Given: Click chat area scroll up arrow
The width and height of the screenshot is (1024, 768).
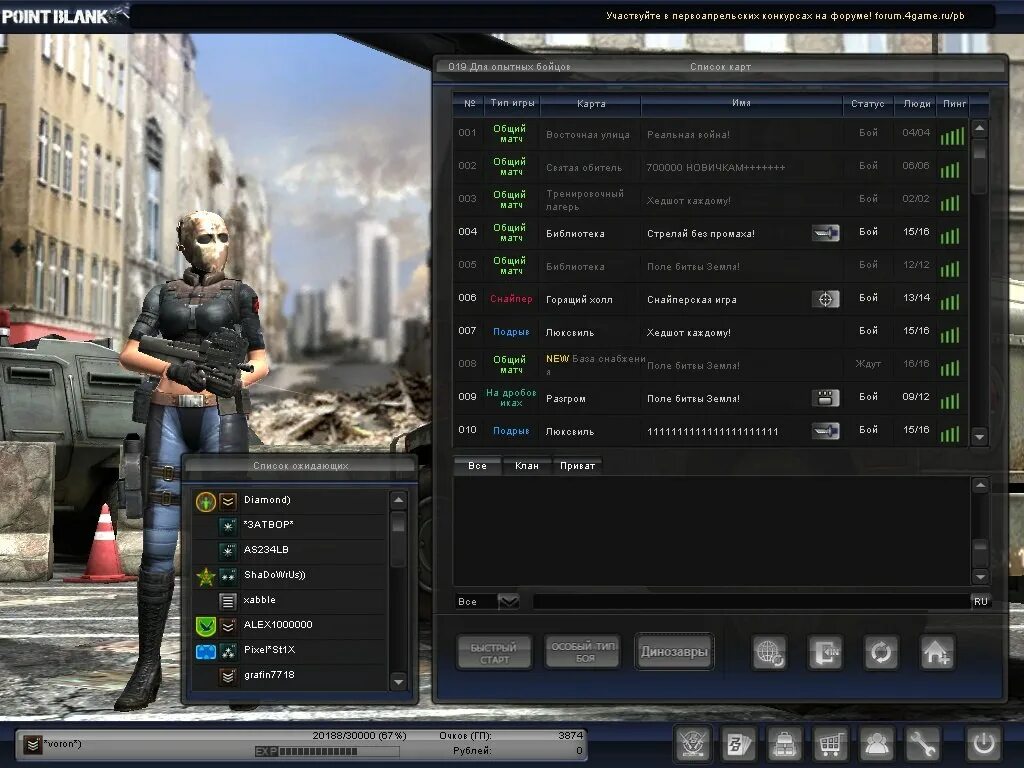Looking at the screenshot, I should pyautogui.click(x=980, y=485).
